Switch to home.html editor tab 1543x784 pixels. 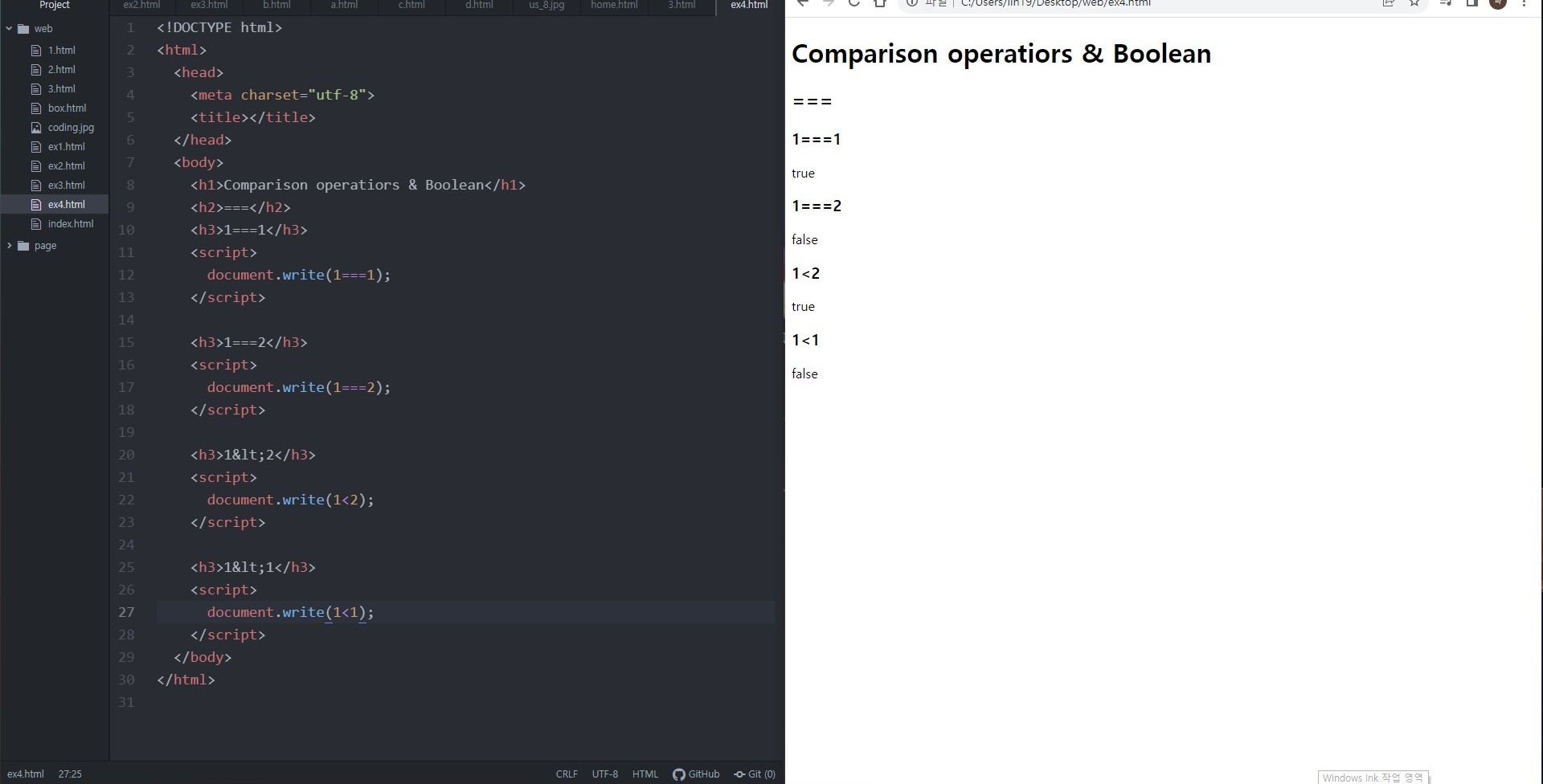tap(614, 5)
